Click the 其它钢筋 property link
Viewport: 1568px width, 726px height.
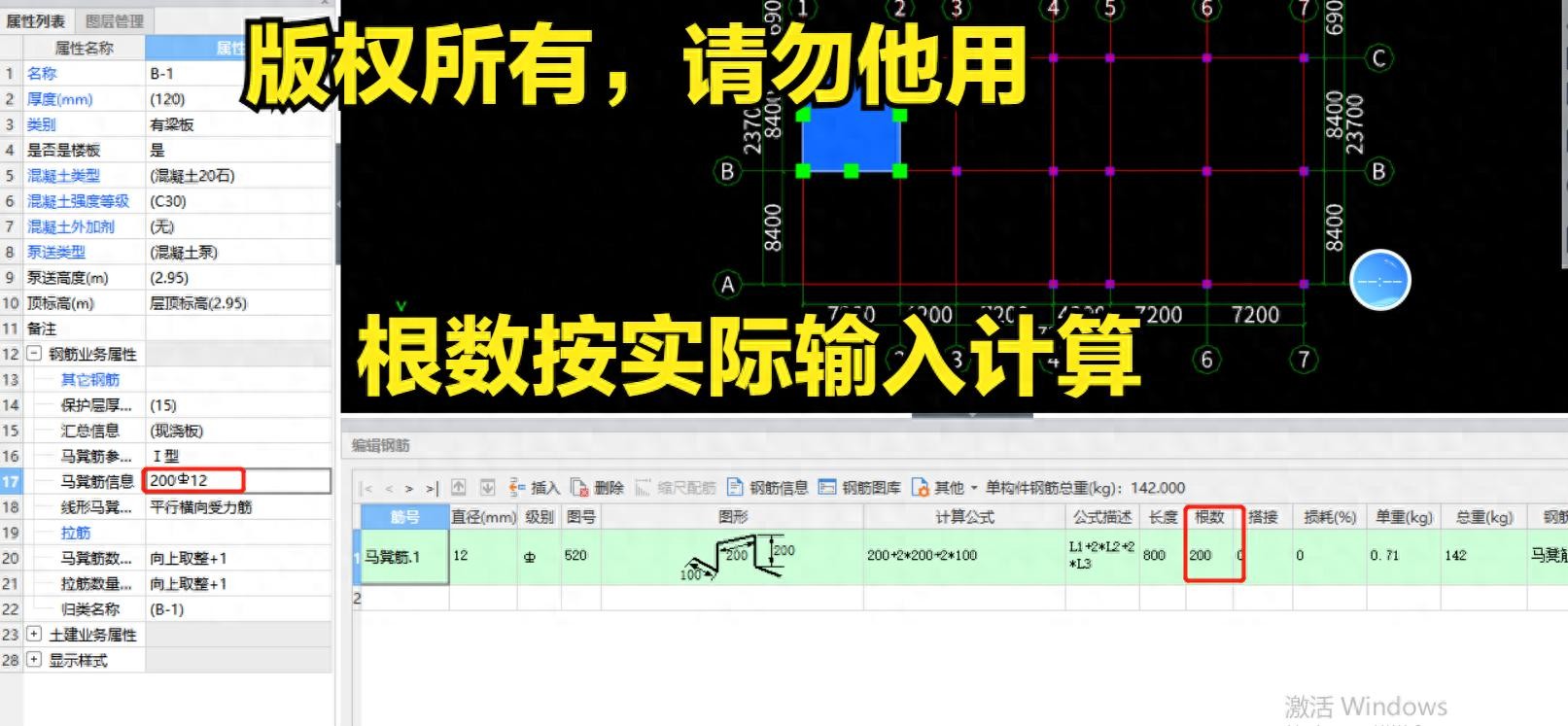(89, 380)
